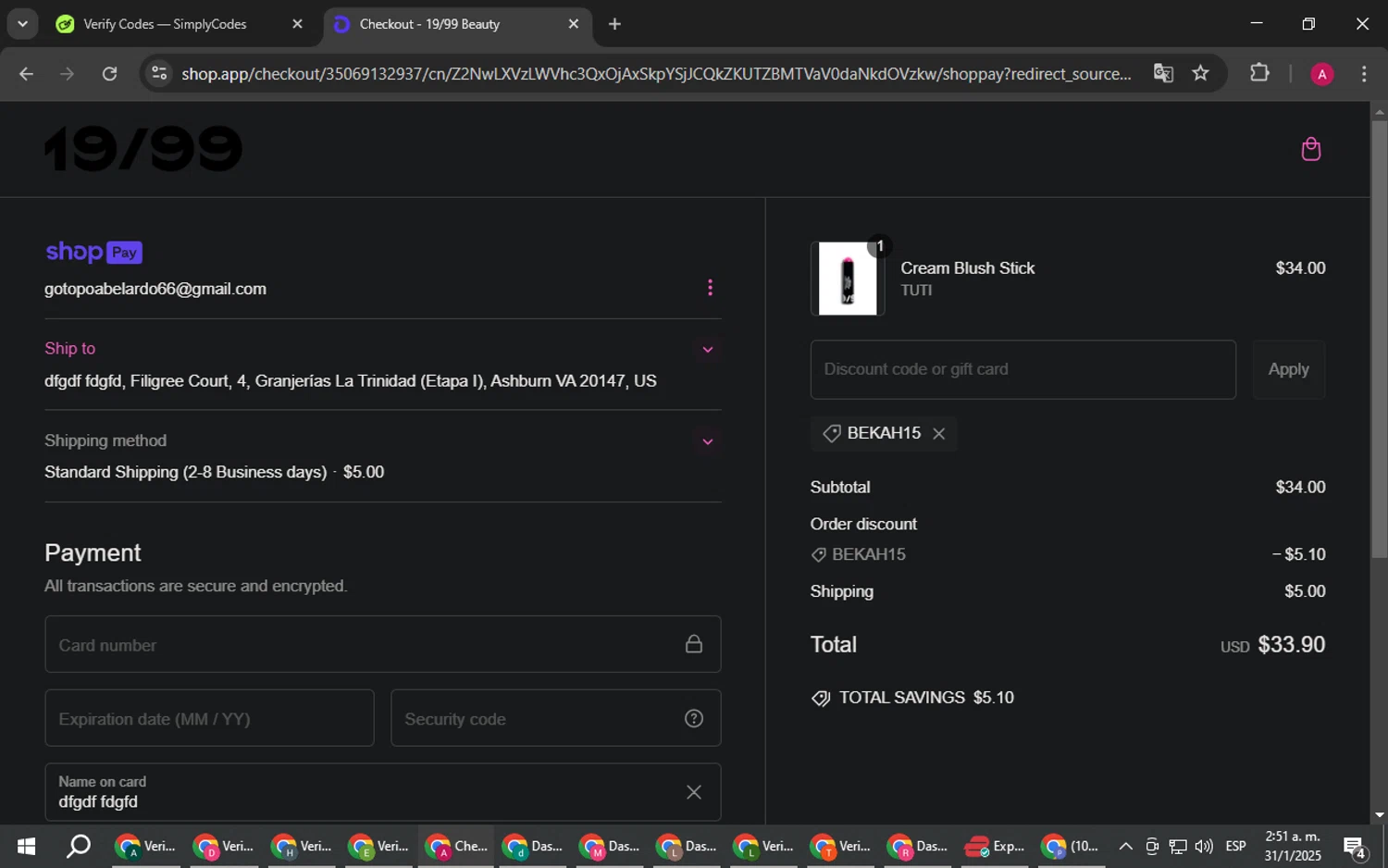
Task: Open the shopping bag cart icon
Action: pos(1310,149)
